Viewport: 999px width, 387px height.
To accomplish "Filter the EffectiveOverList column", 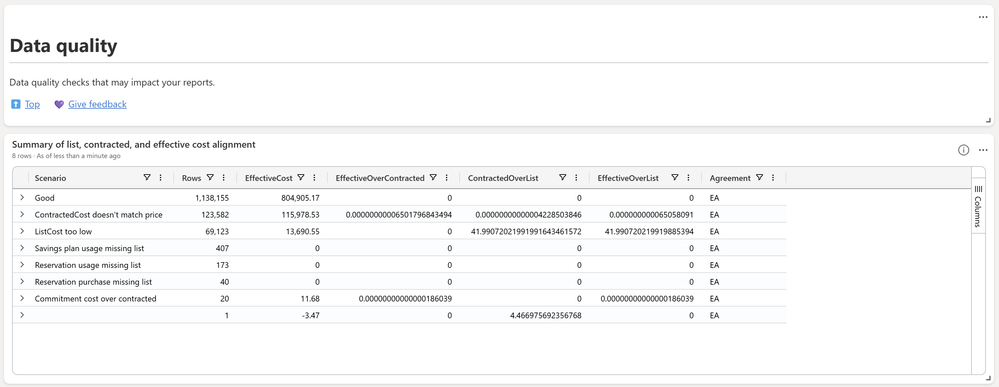I will [675, 178].
